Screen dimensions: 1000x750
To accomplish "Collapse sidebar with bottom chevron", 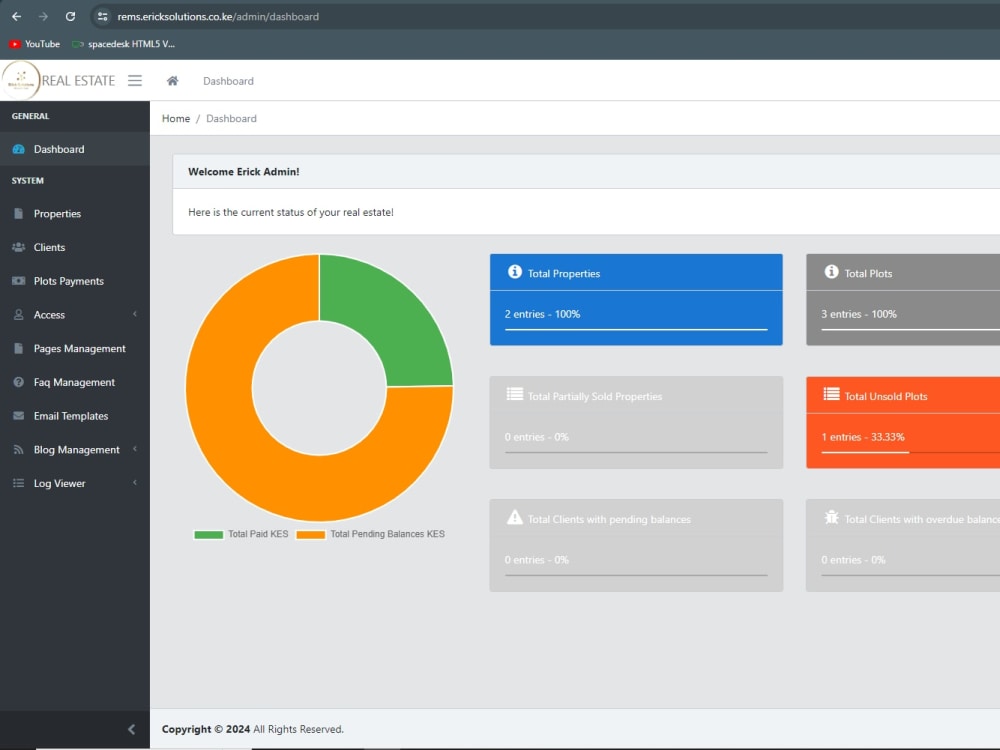I will click(x=131, y=730).
